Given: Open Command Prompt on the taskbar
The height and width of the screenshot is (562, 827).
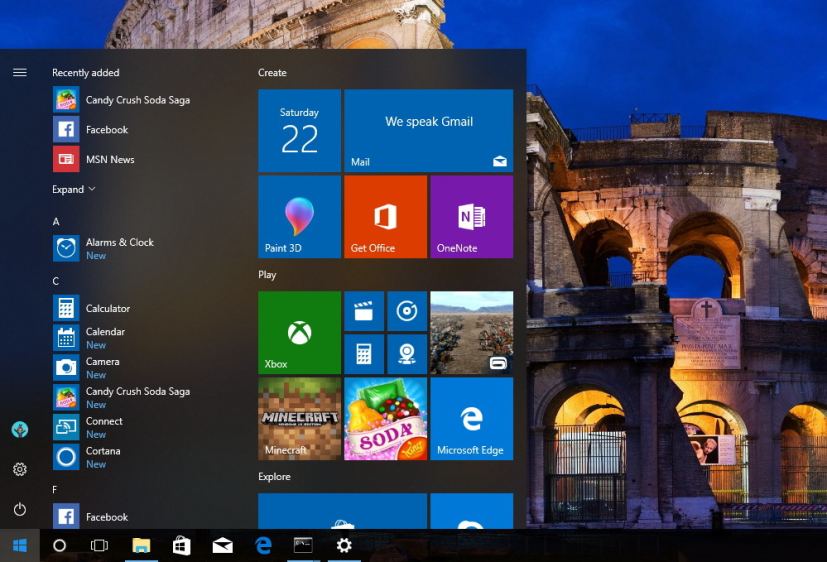Looking at the screenshot, I should point(303,545).
